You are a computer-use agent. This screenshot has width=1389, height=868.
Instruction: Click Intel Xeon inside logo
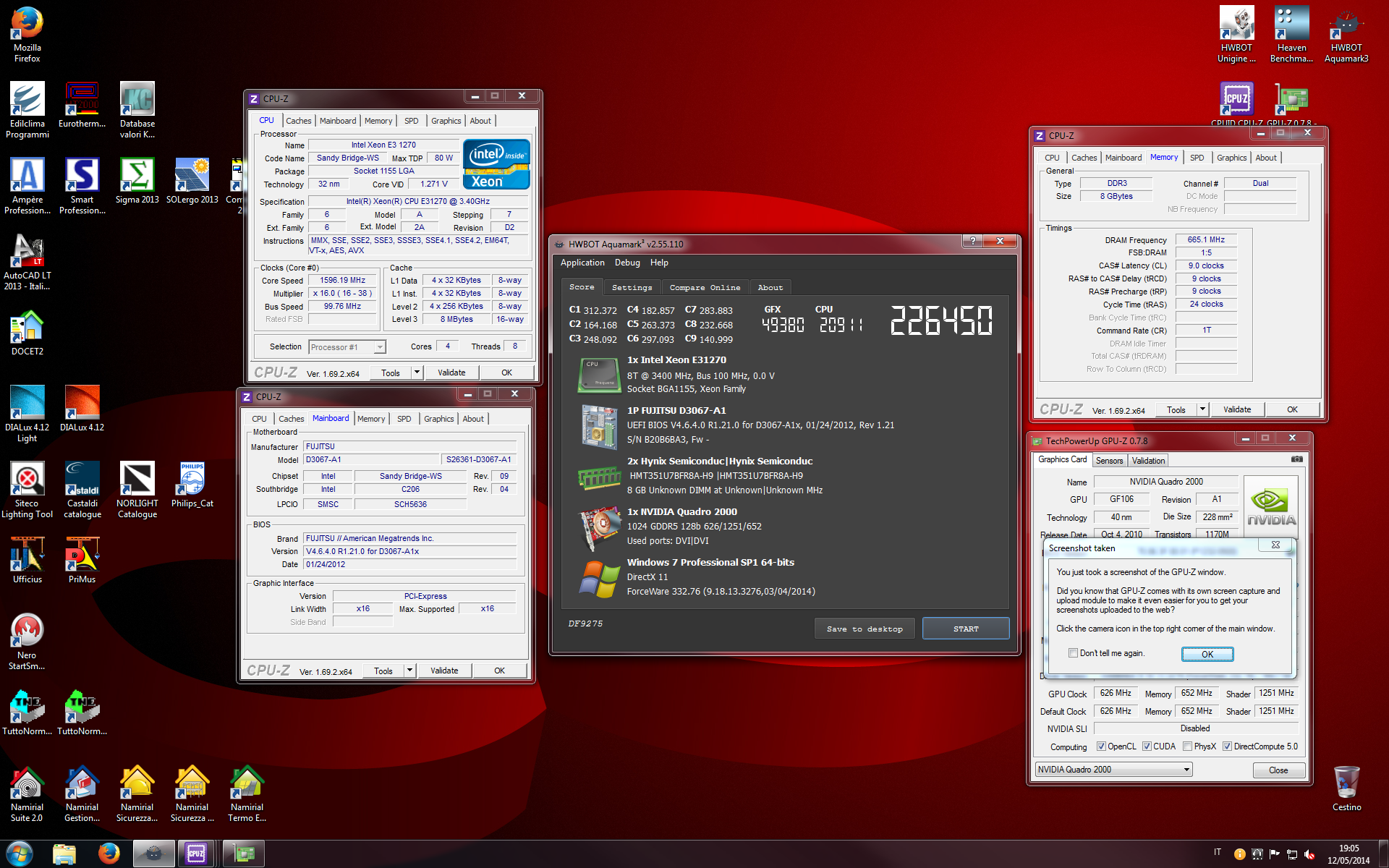[497, 165]
